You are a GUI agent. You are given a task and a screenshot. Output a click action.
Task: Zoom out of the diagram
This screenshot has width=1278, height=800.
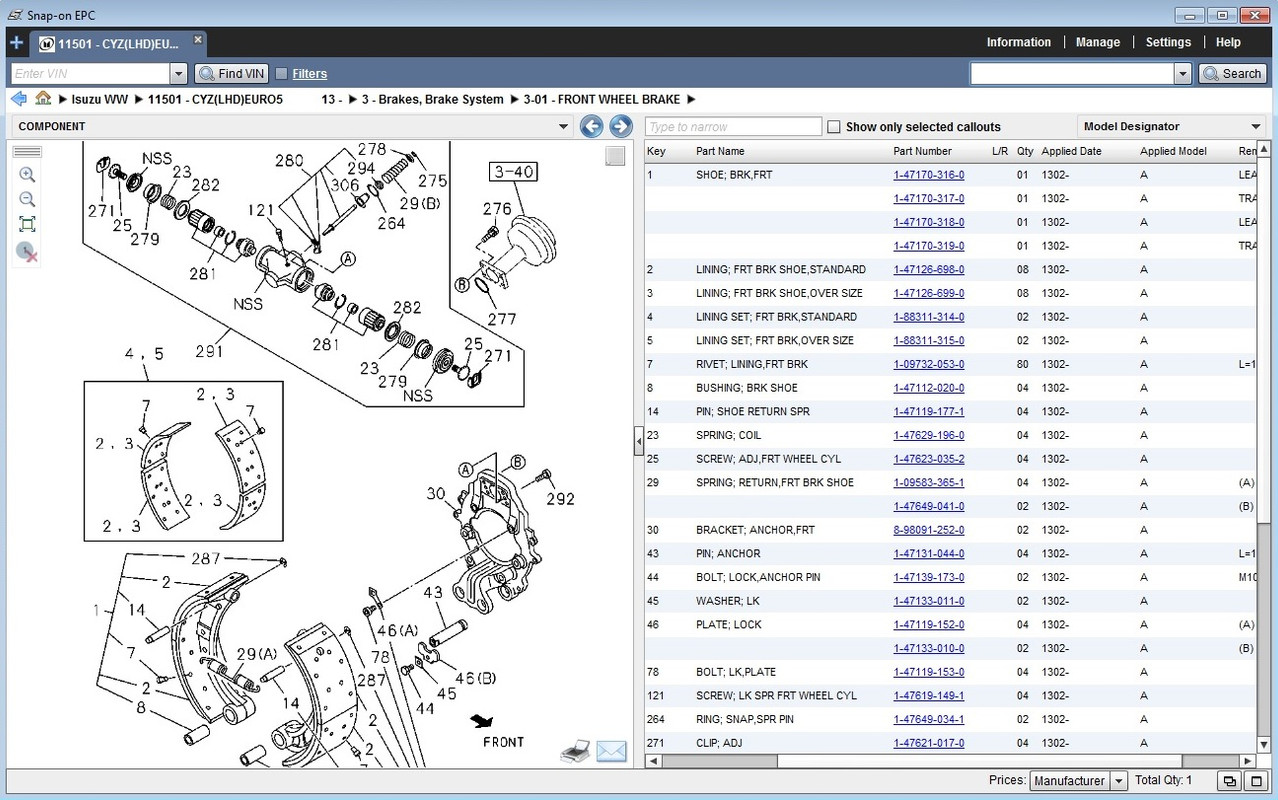(27, 199)
